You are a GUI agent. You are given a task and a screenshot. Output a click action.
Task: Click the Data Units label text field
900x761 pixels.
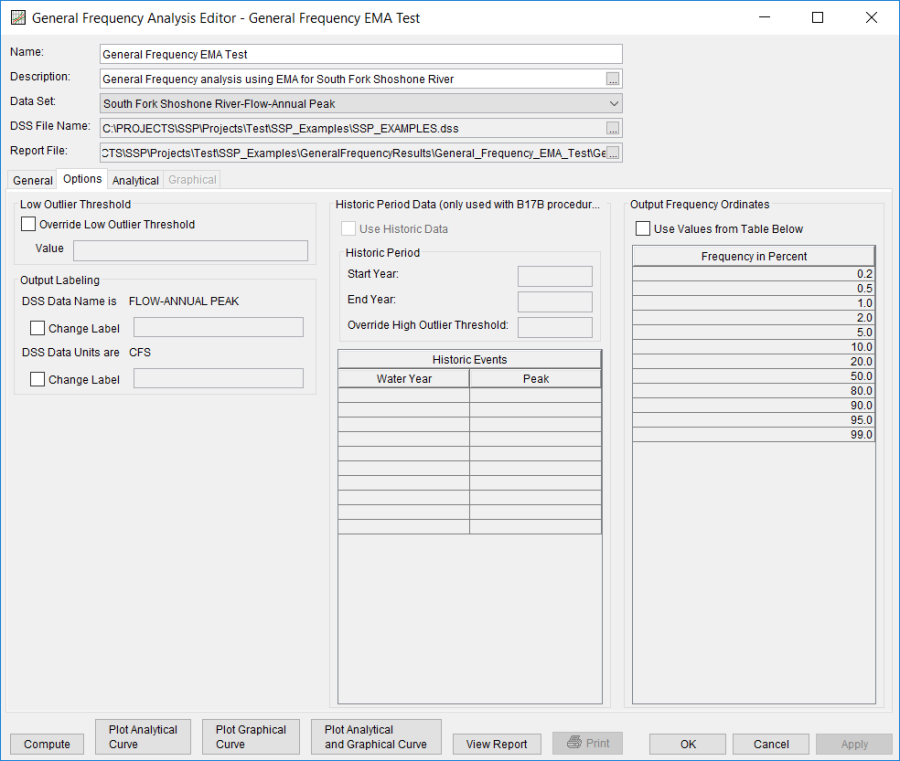219,378
